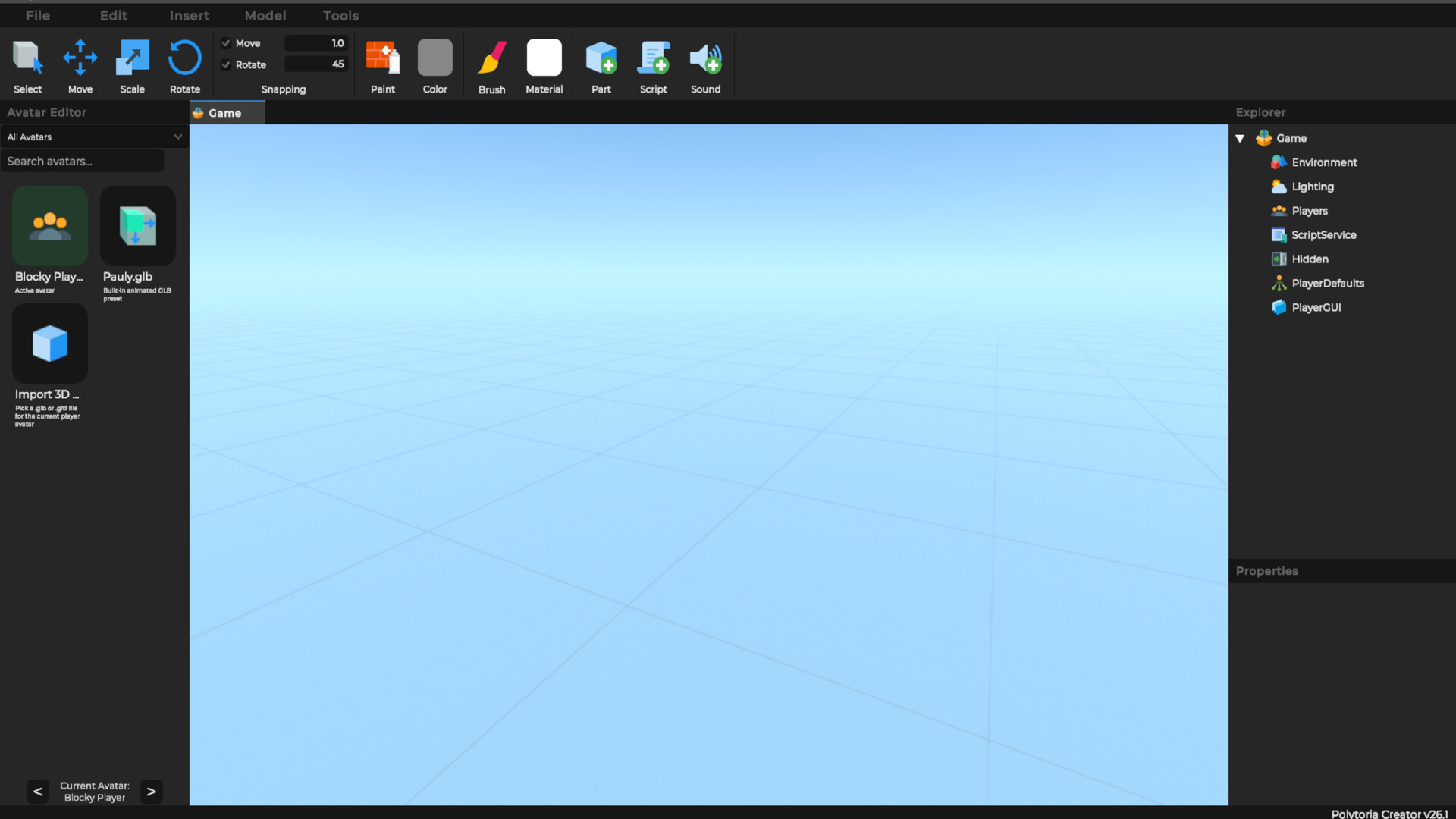Viewport: 1456px width, 819px height.
Task: Open the Insert menu
Action: (x=189, y=15)
